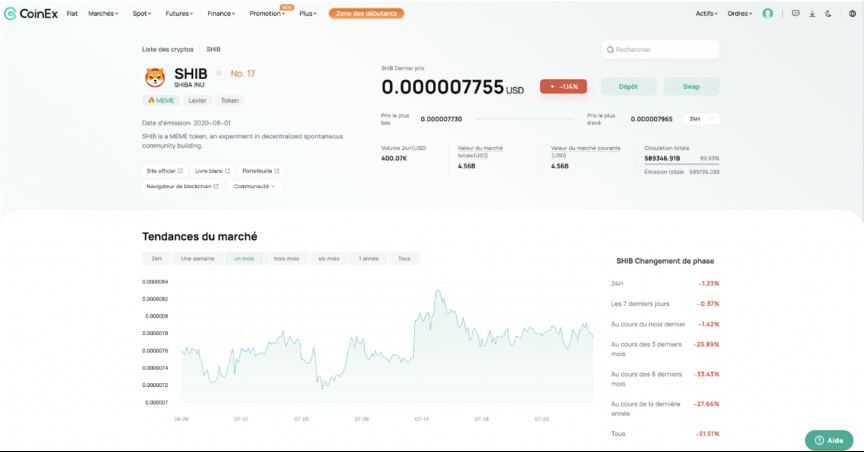
Task: Click the 0.000007755 last price value
Action: pyautogui.click(x=442, y=87)
